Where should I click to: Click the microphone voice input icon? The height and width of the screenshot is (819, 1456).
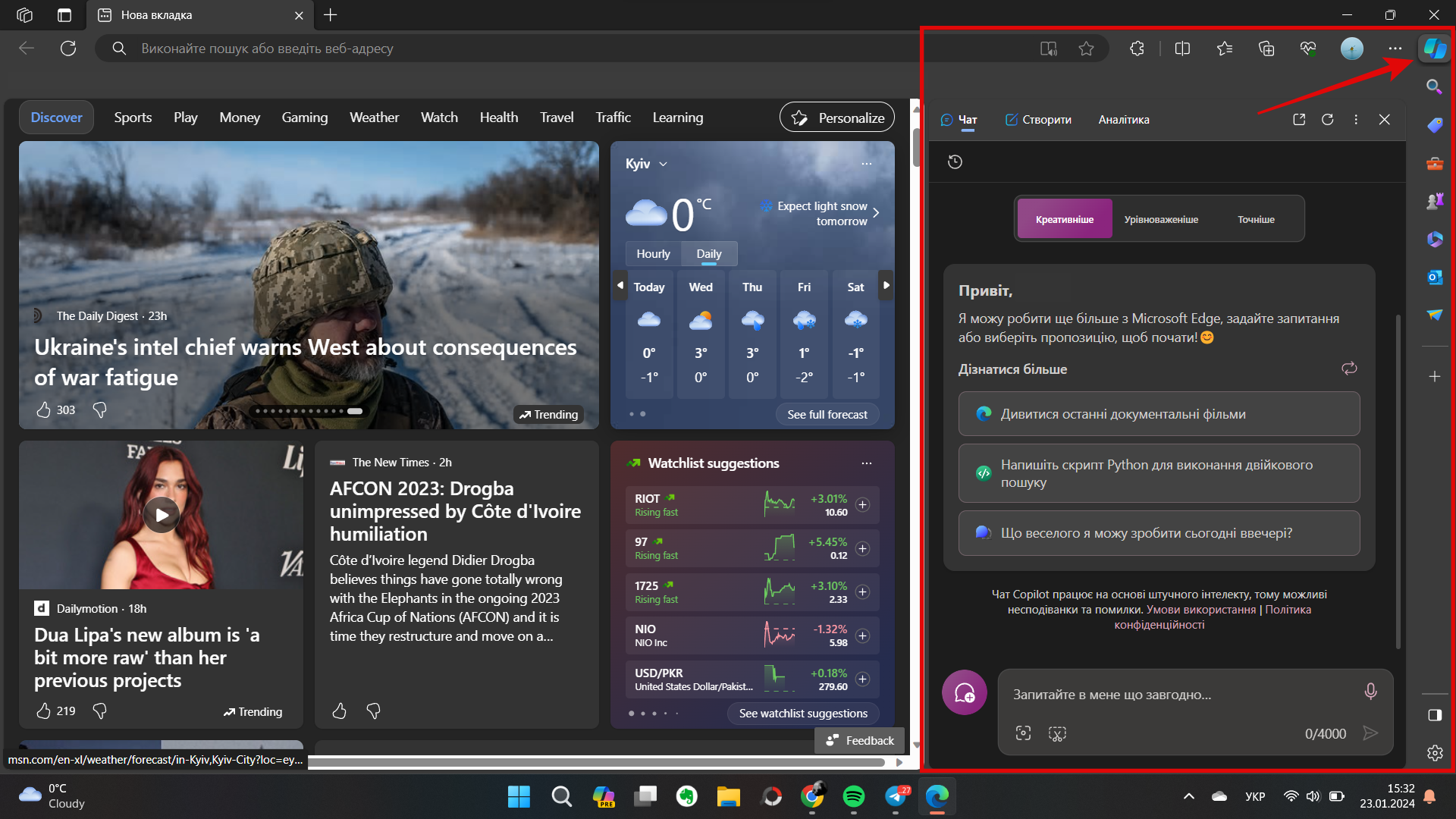click(x=1370, y=692)
